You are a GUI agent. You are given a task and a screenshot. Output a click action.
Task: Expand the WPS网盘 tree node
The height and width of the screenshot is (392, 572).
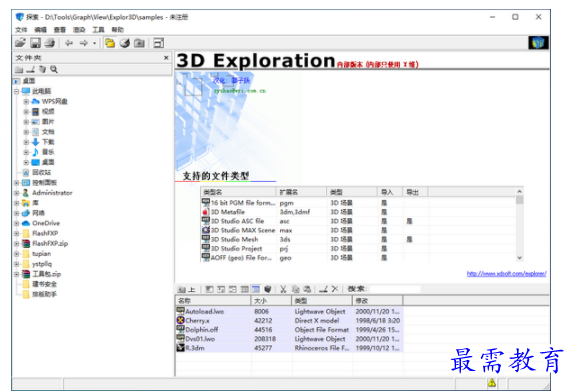tap(26, 101)
